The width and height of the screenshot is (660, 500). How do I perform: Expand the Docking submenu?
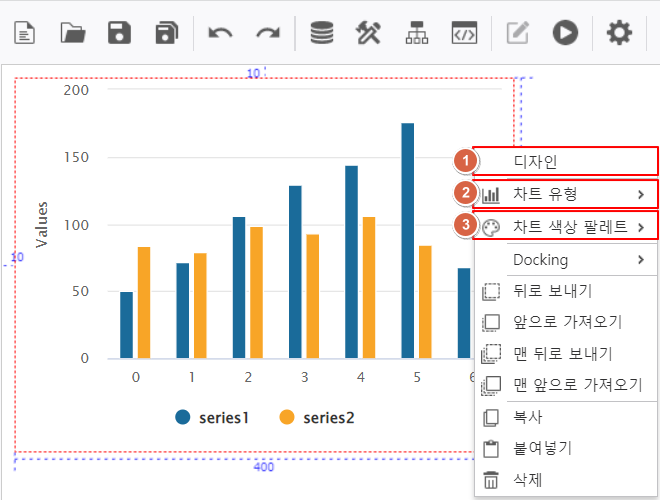click(x=566, y=260)
